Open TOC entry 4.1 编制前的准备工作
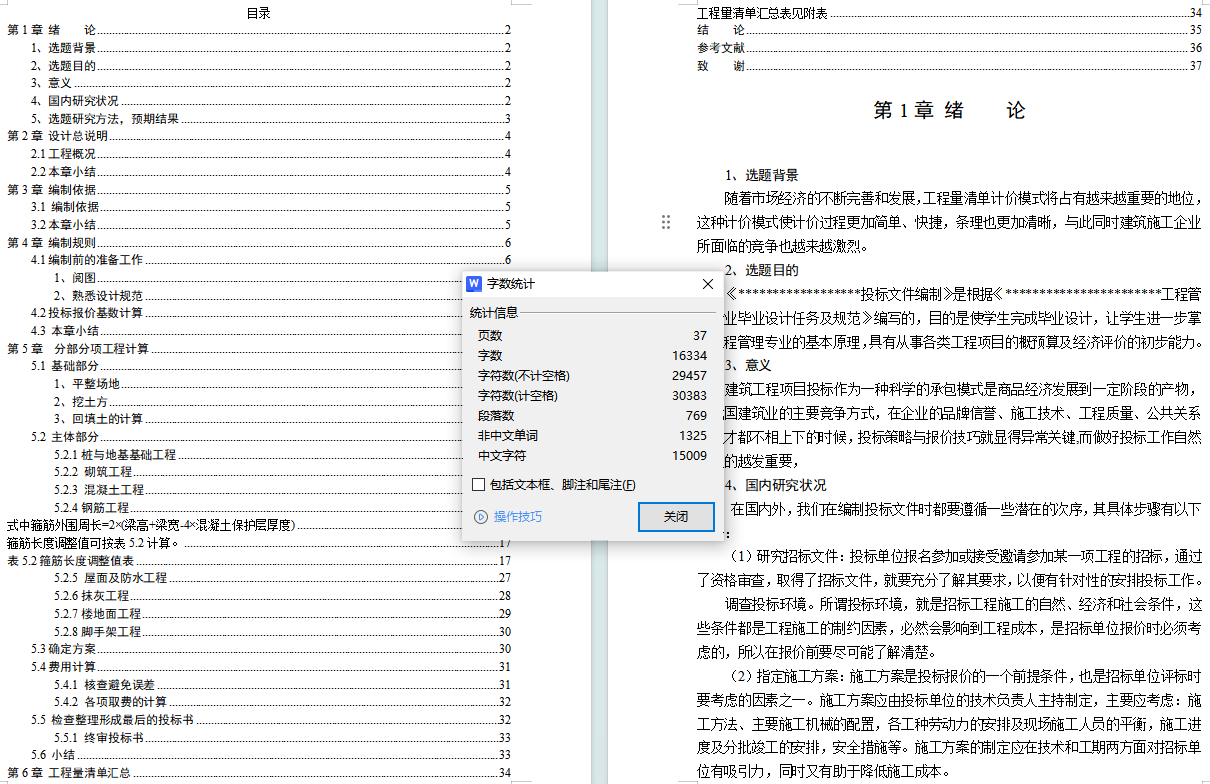 271,260
